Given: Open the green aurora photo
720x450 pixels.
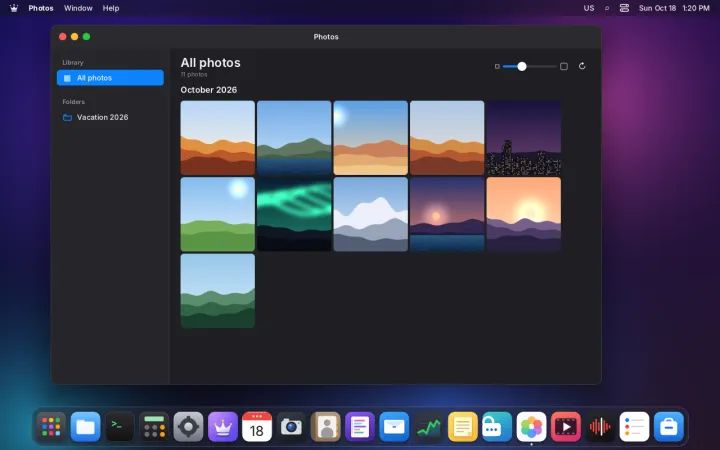Looking at the screenshot, I should tap(294, 214).
